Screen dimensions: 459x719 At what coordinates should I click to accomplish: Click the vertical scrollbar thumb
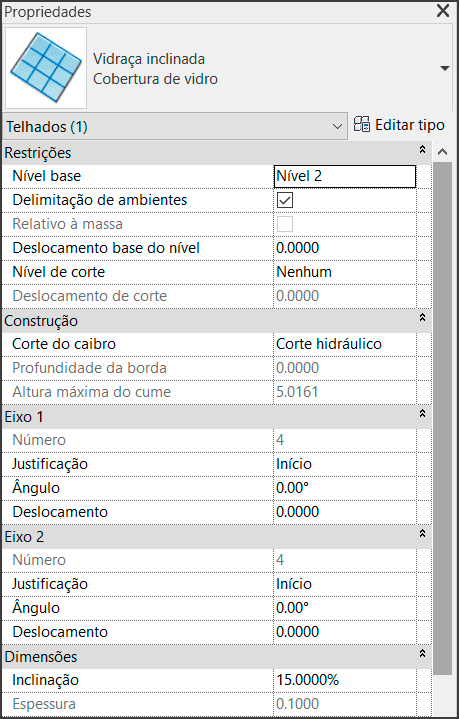point(442,417)
